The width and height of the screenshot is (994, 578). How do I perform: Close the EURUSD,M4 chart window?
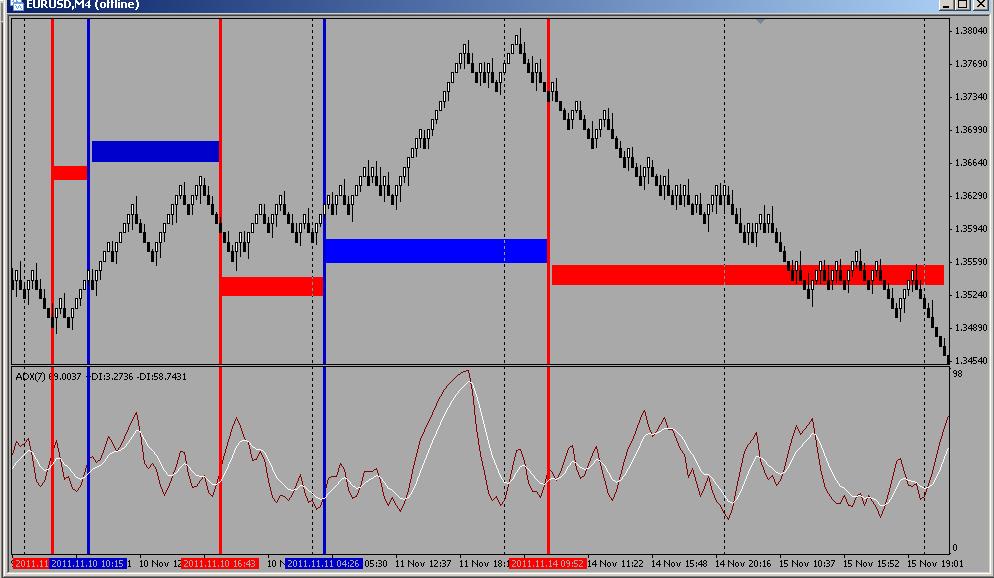(981, 4)
